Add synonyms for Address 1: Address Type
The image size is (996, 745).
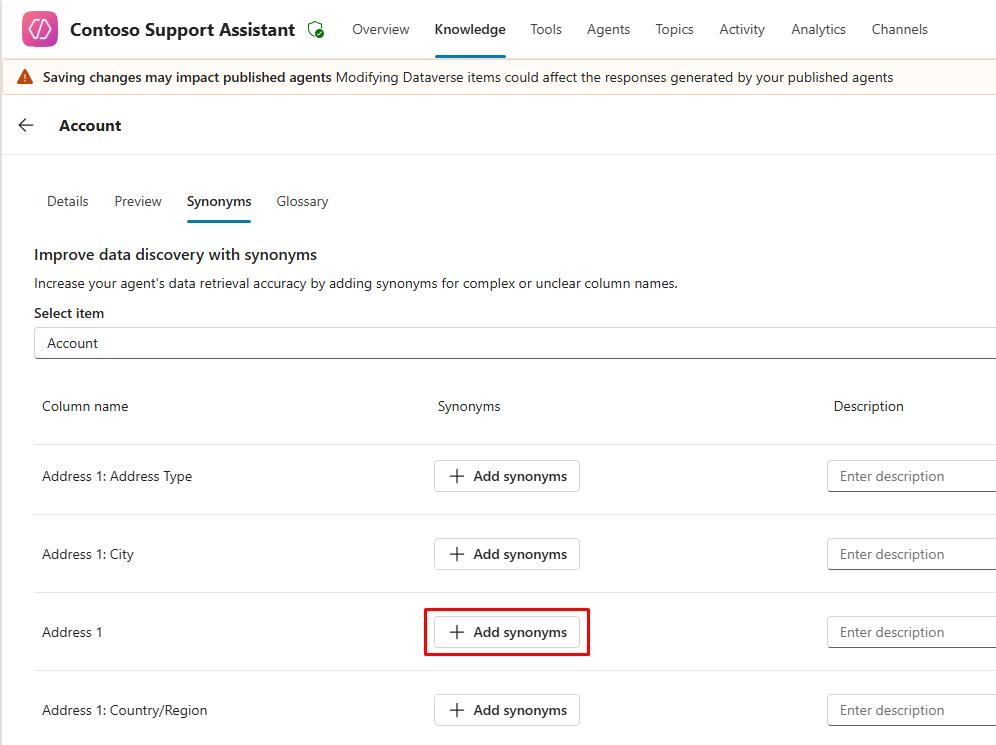click(x=507, y=476)
